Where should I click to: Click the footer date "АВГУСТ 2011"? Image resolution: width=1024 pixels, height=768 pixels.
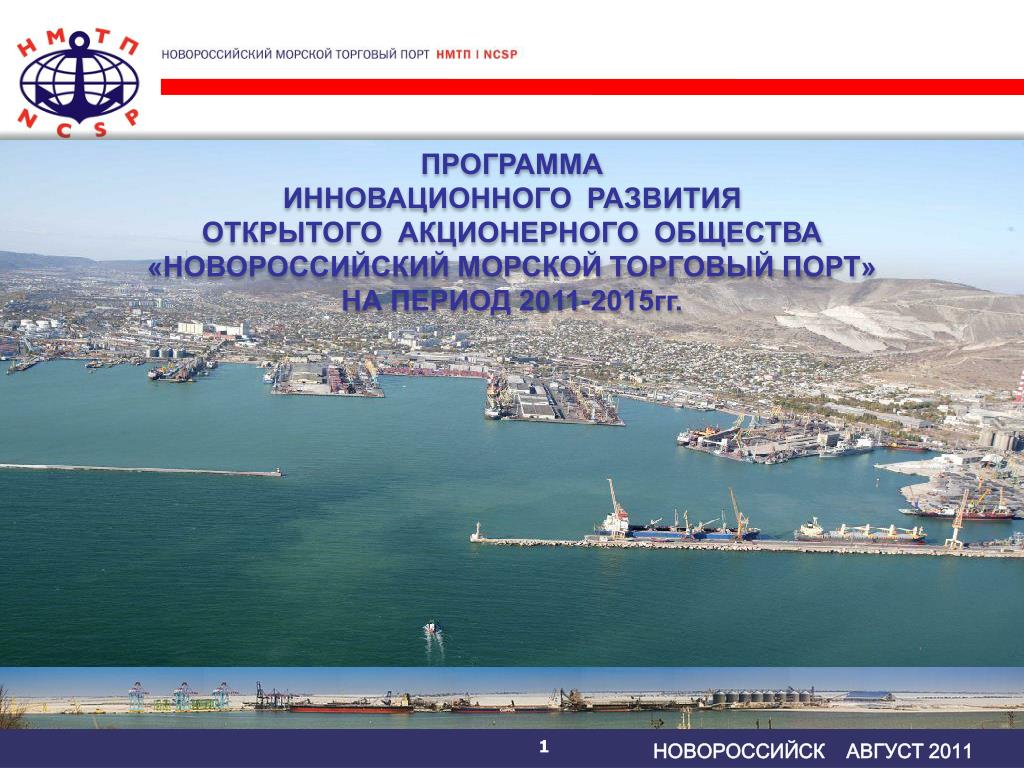(909, 751)
